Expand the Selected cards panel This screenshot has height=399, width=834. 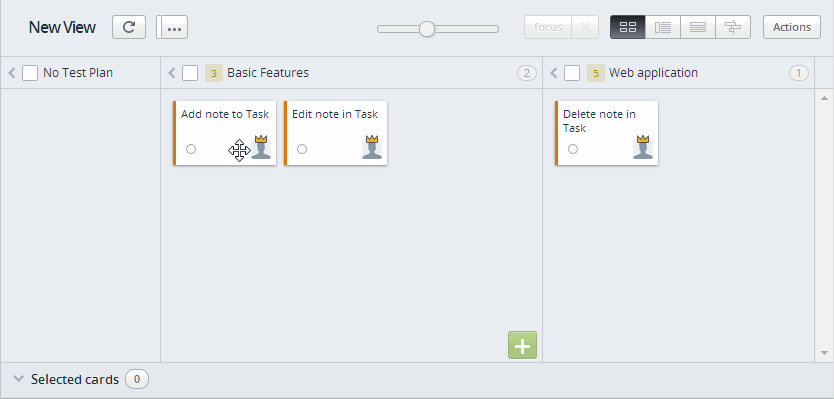19,379
